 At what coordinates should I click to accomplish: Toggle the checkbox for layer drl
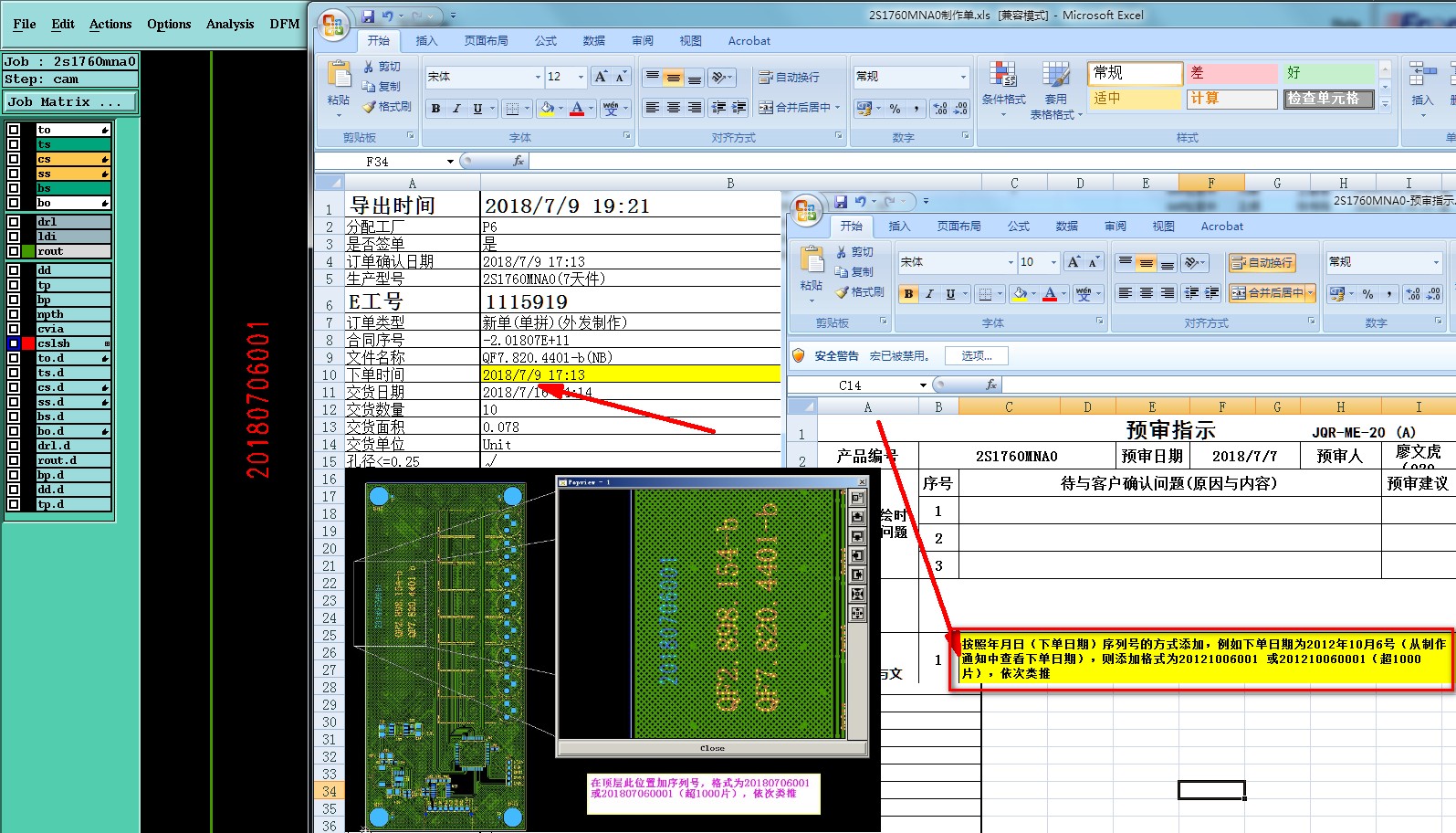tap(14, 222)
